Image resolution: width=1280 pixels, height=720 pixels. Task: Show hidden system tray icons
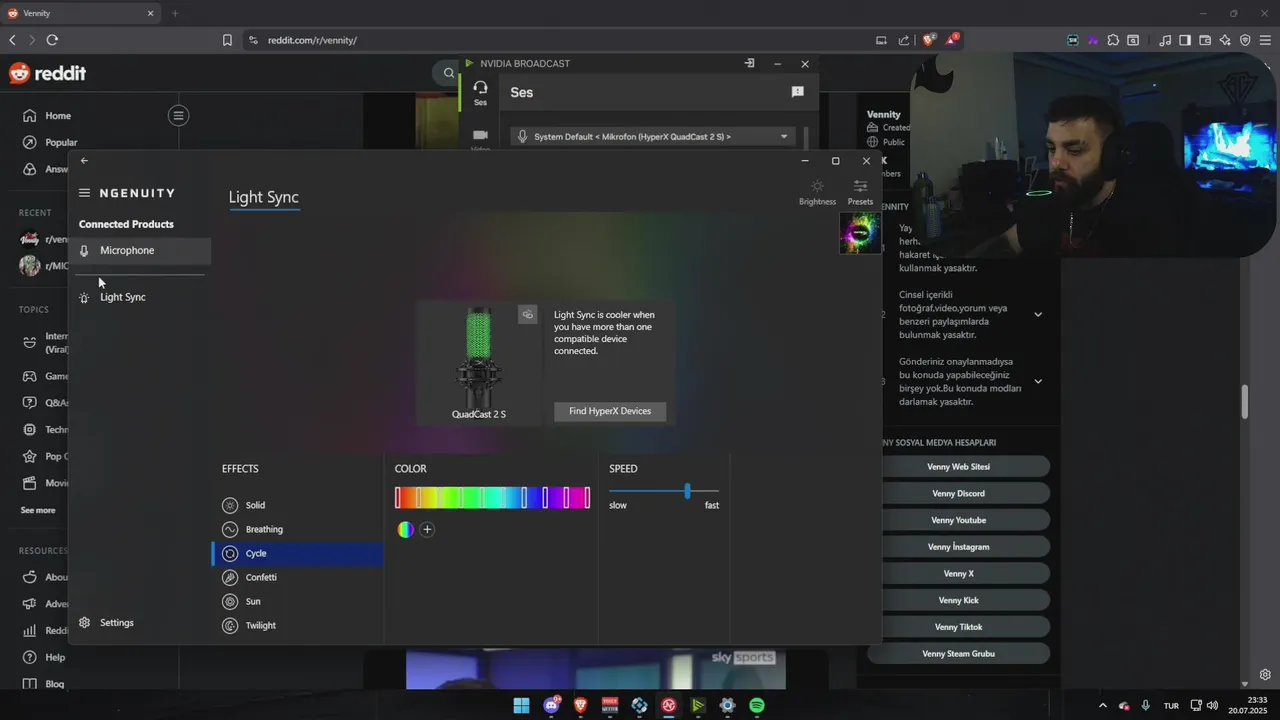[1103, 706]
